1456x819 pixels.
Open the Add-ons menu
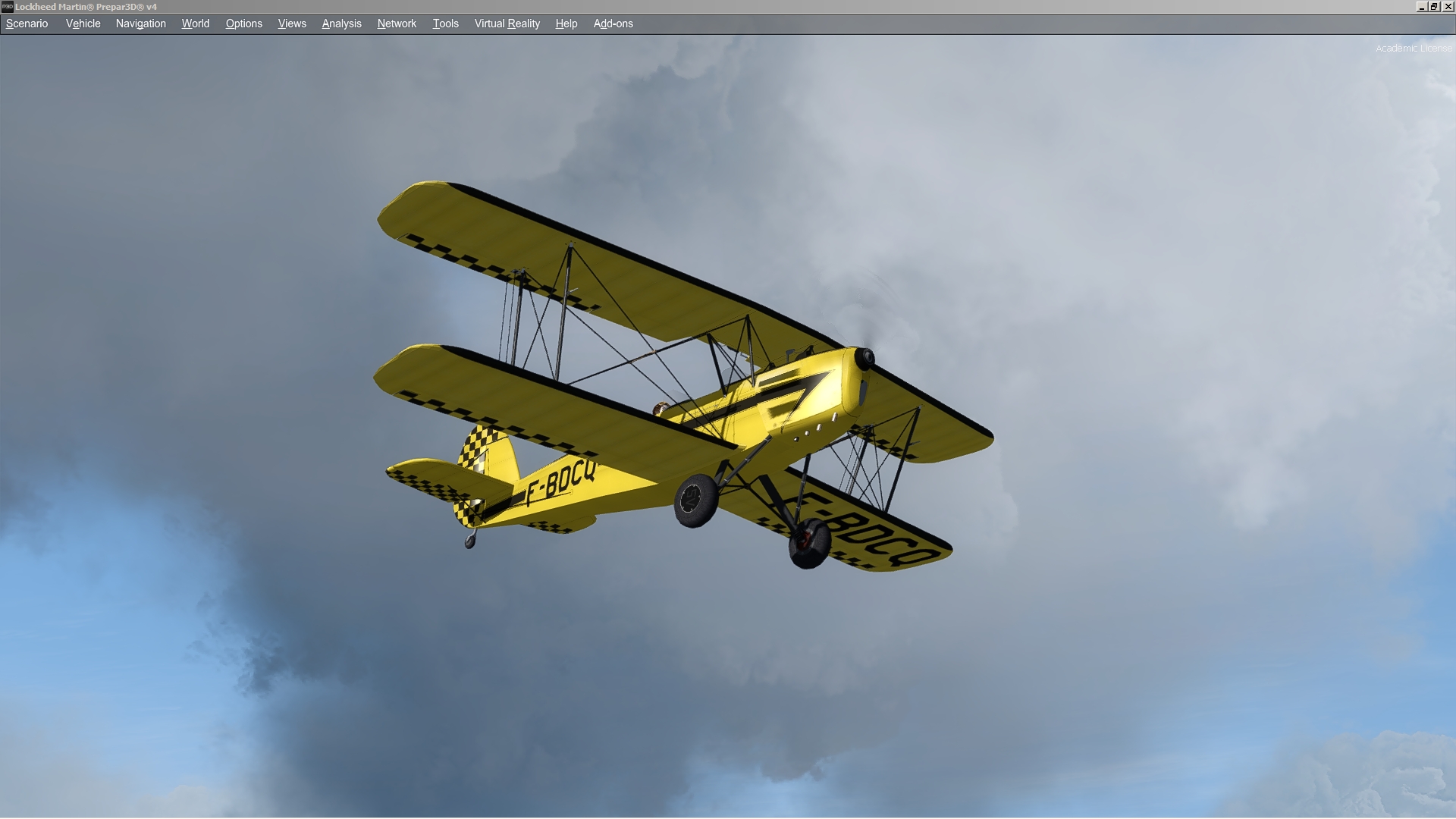(613, 24)
